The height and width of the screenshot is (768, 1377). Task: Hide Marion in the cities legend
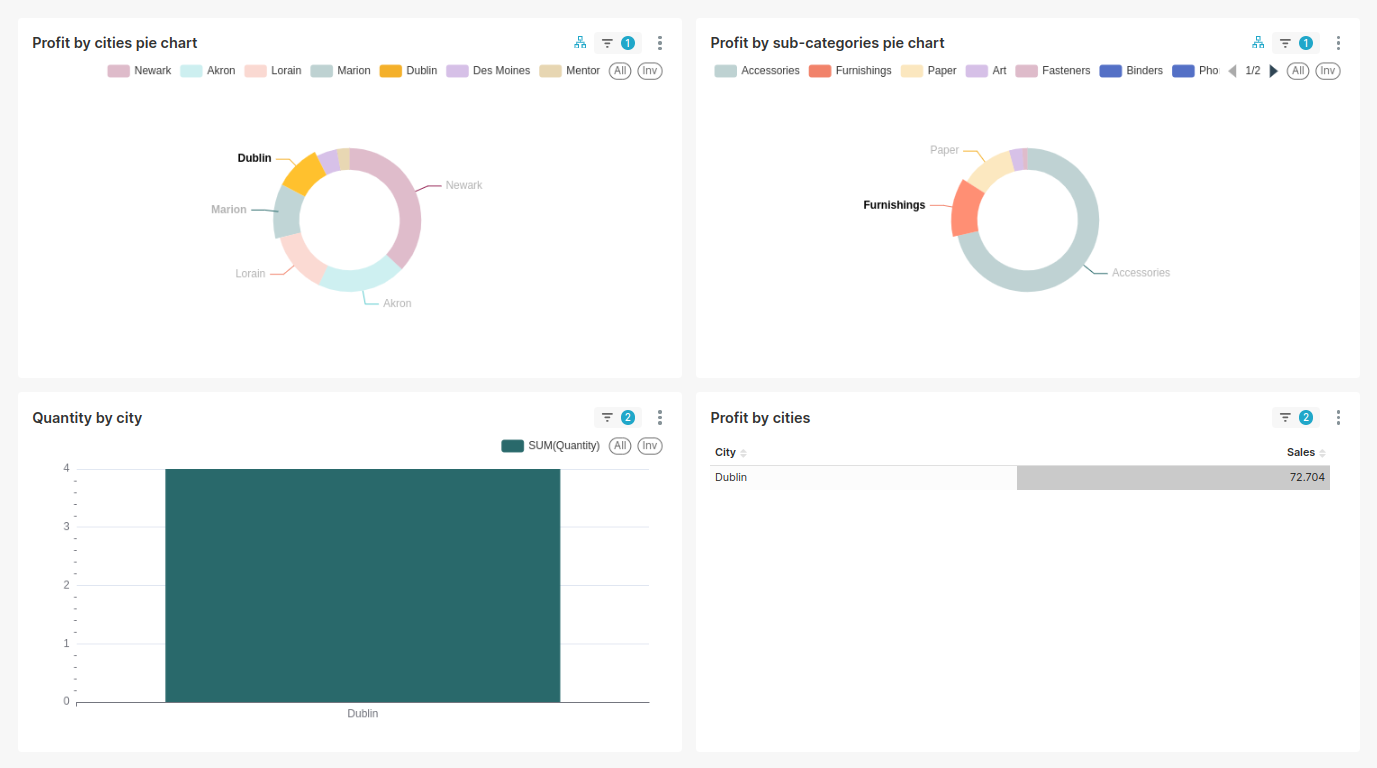coord(341,71)
